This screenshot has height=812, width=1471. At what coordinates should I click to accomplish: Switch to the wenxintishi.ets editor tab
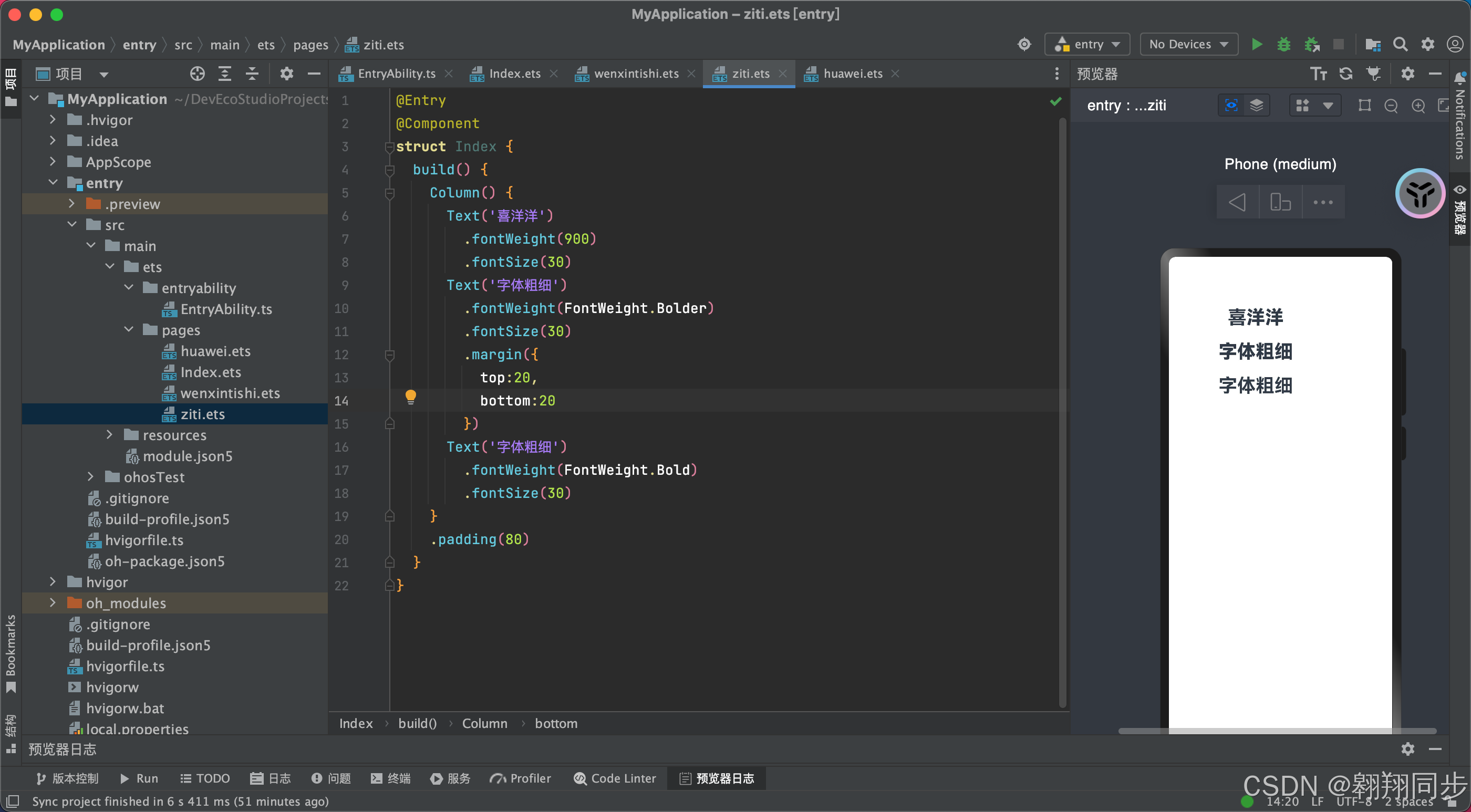[x=636, y=74]
